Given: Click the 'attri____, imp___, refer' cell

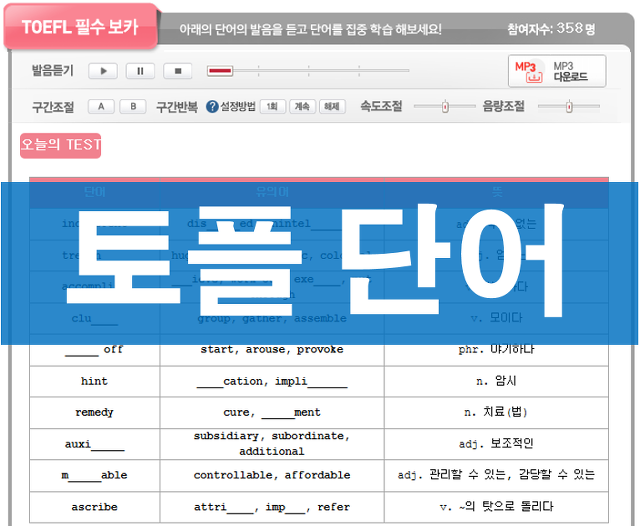Looking at the screenshot, I should tap(272, 507).
